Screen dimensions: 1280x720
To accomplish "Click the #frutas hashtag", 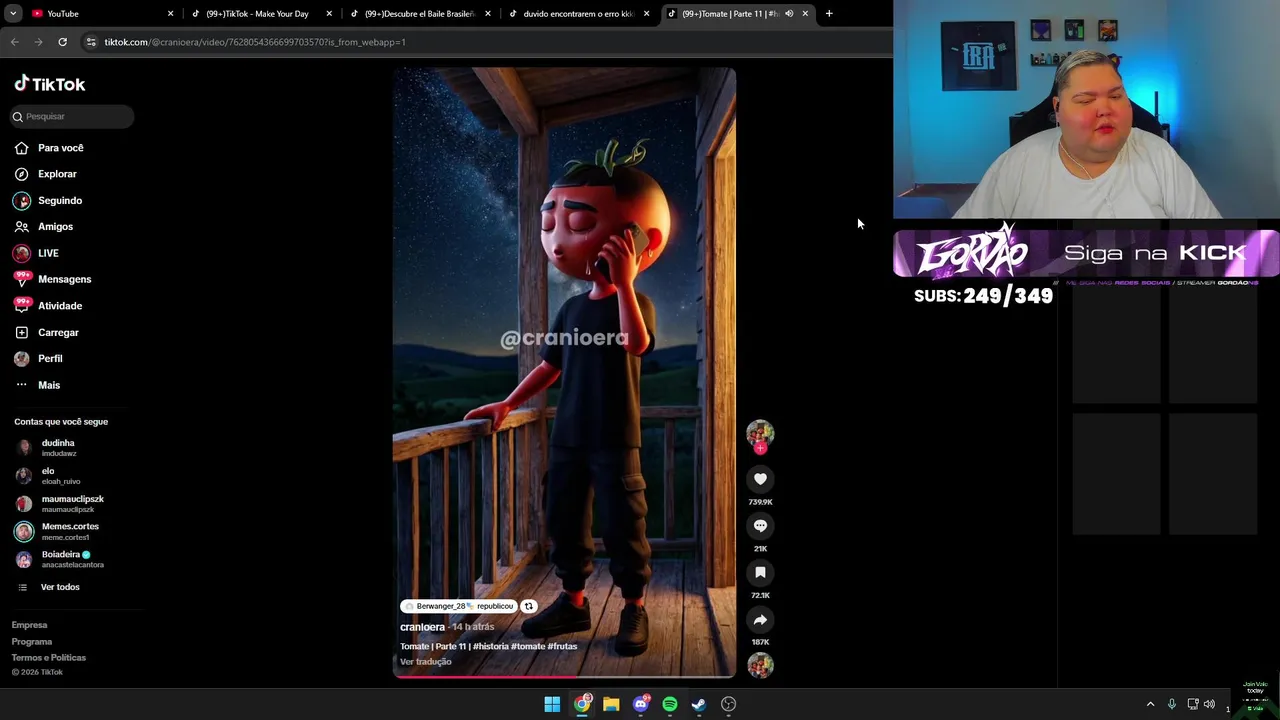I will pyautogui.click(x=562, y=646).
